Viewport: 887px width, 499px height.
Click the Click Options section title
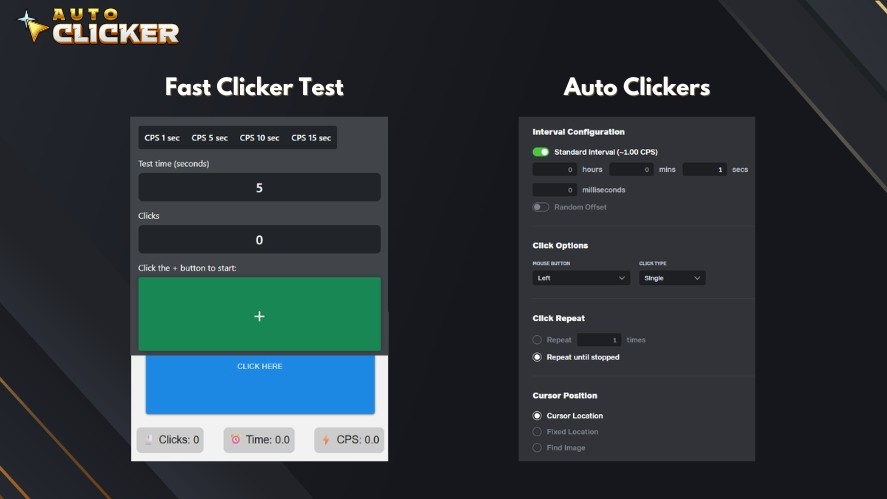pos(560,246)
